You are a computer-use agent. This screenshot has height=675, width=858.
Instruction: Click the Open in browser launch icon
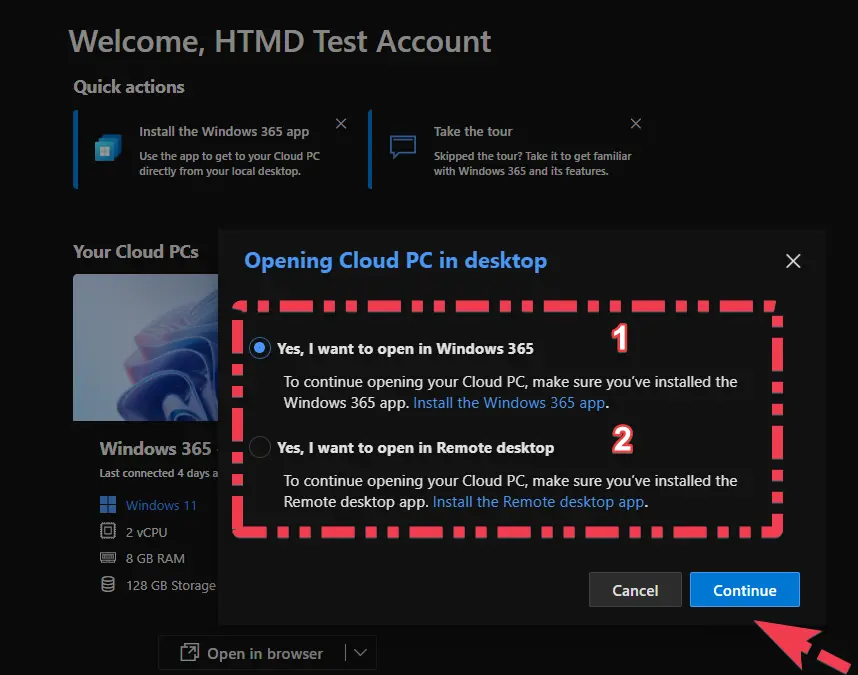point(189,653)
